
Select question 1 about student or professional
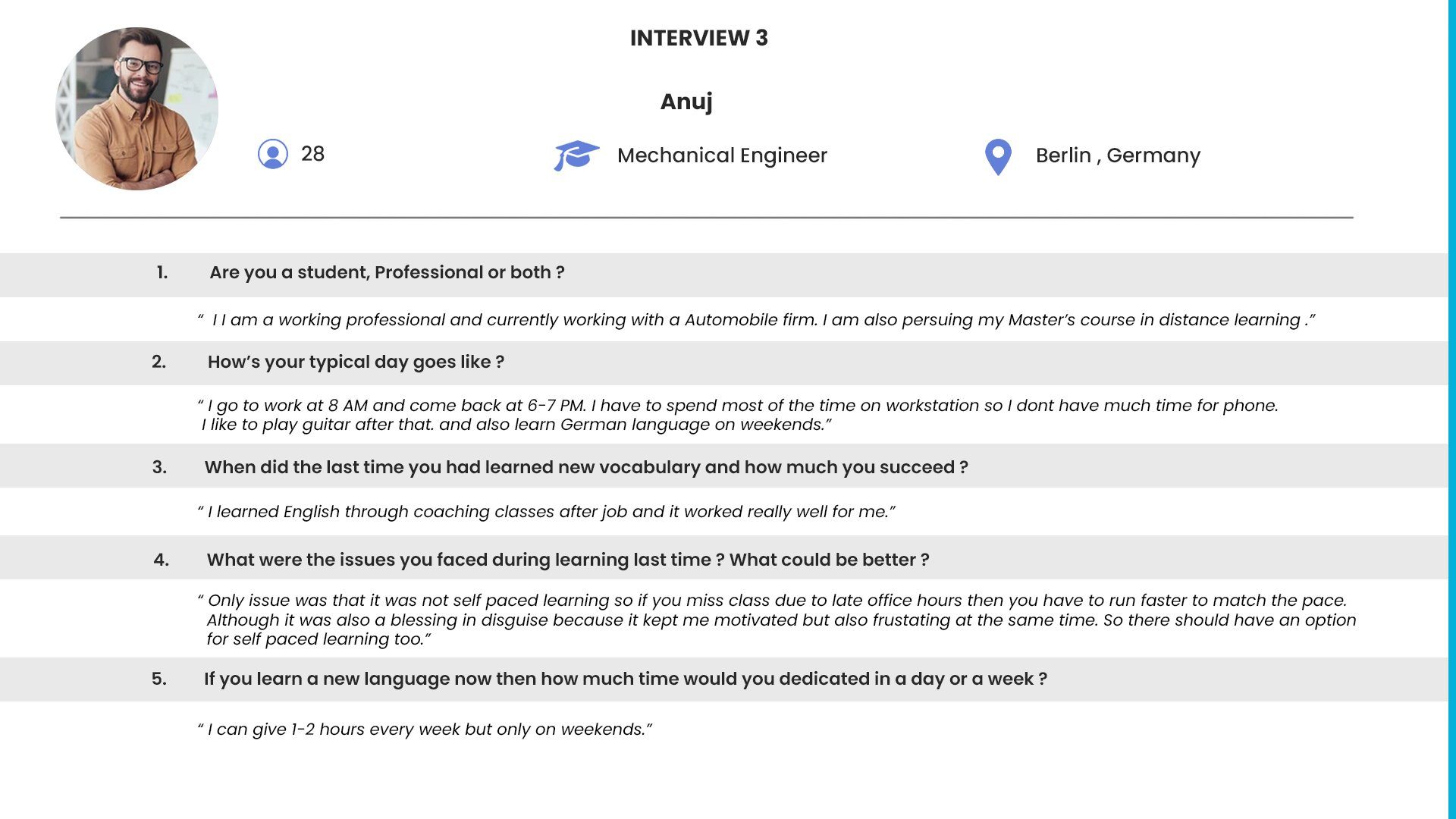387,272
